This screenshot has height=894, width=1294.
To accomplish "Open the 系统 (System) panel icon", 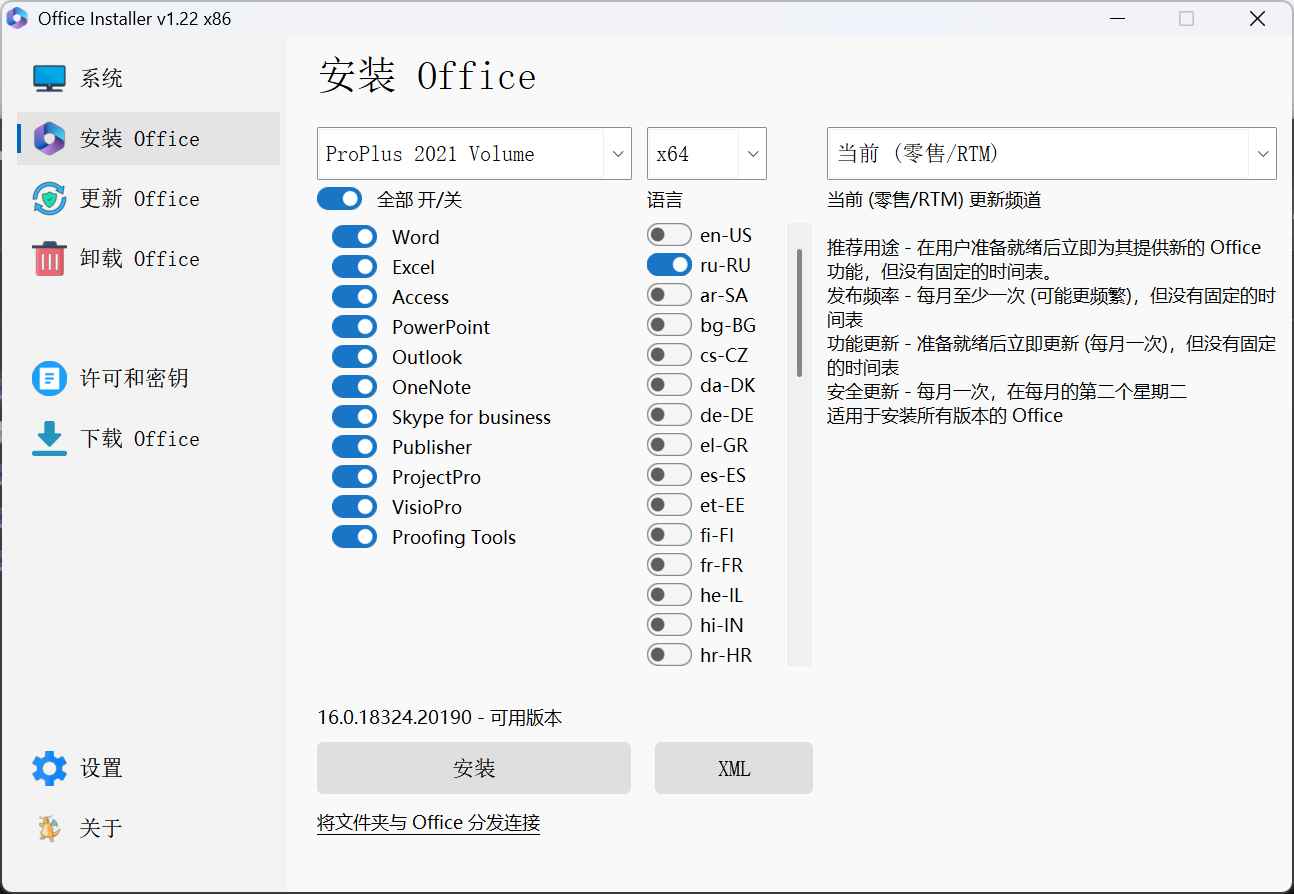I will click(48, 76).
